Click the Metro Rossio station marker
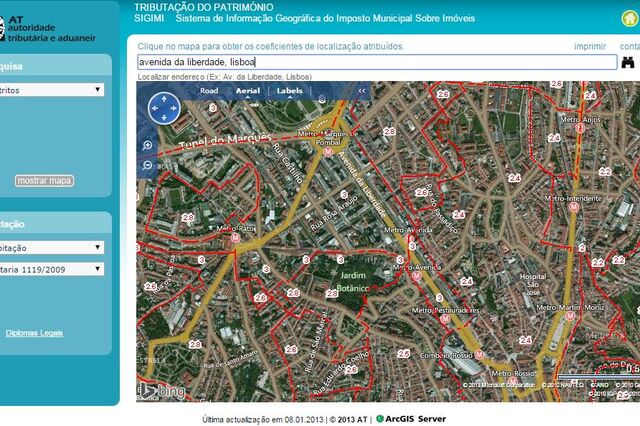640x426 pixels. tap(513, 382)
